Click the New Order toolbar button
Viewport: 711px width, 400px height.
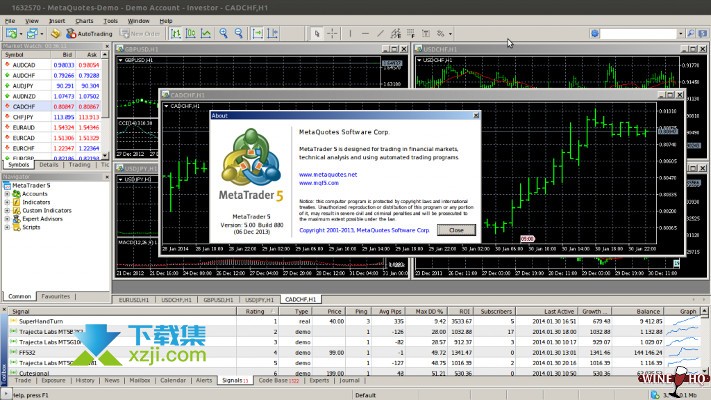point(140,34)
